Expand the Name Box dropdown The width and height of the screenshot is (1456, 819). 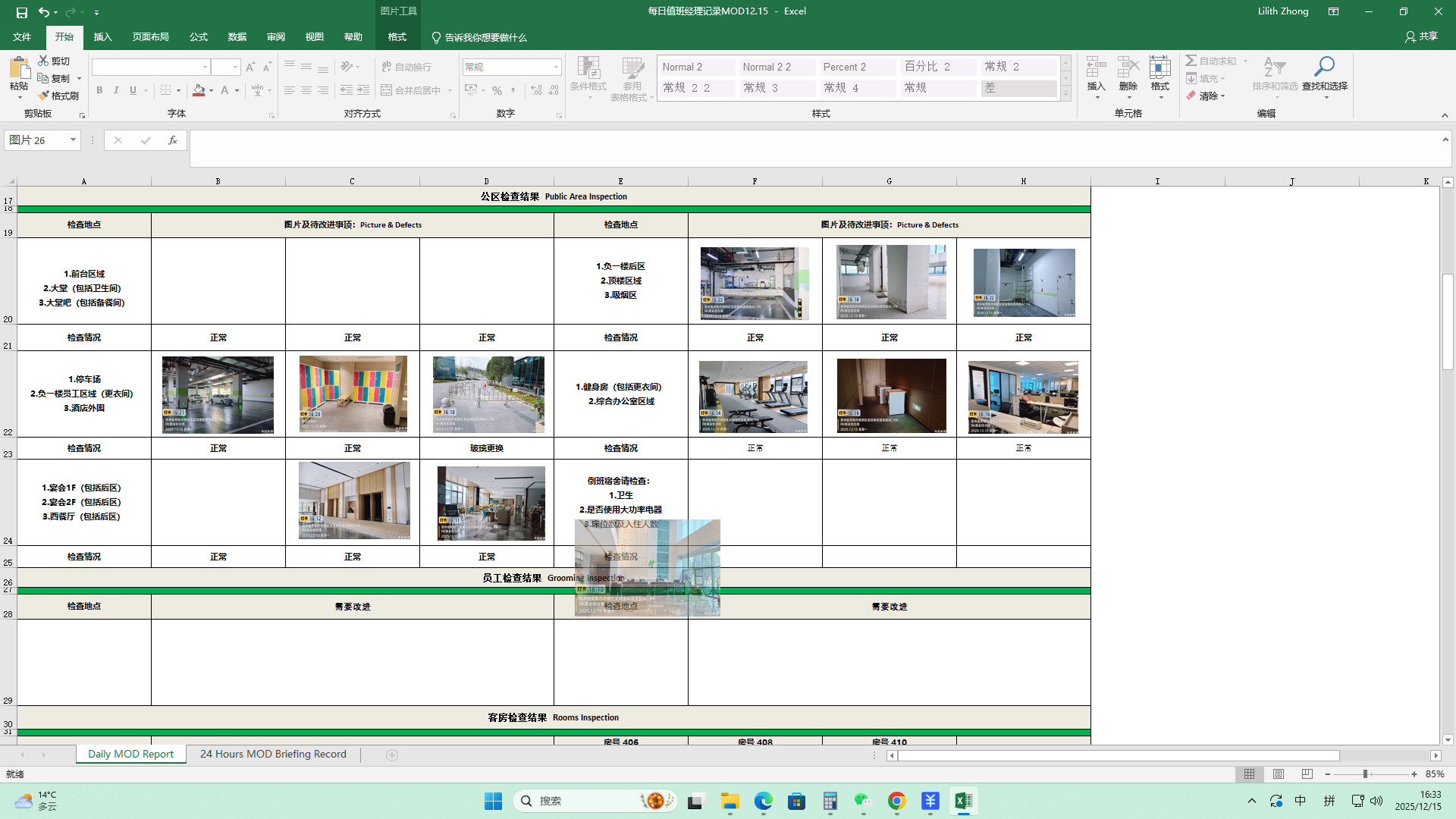tap(73, 140)
